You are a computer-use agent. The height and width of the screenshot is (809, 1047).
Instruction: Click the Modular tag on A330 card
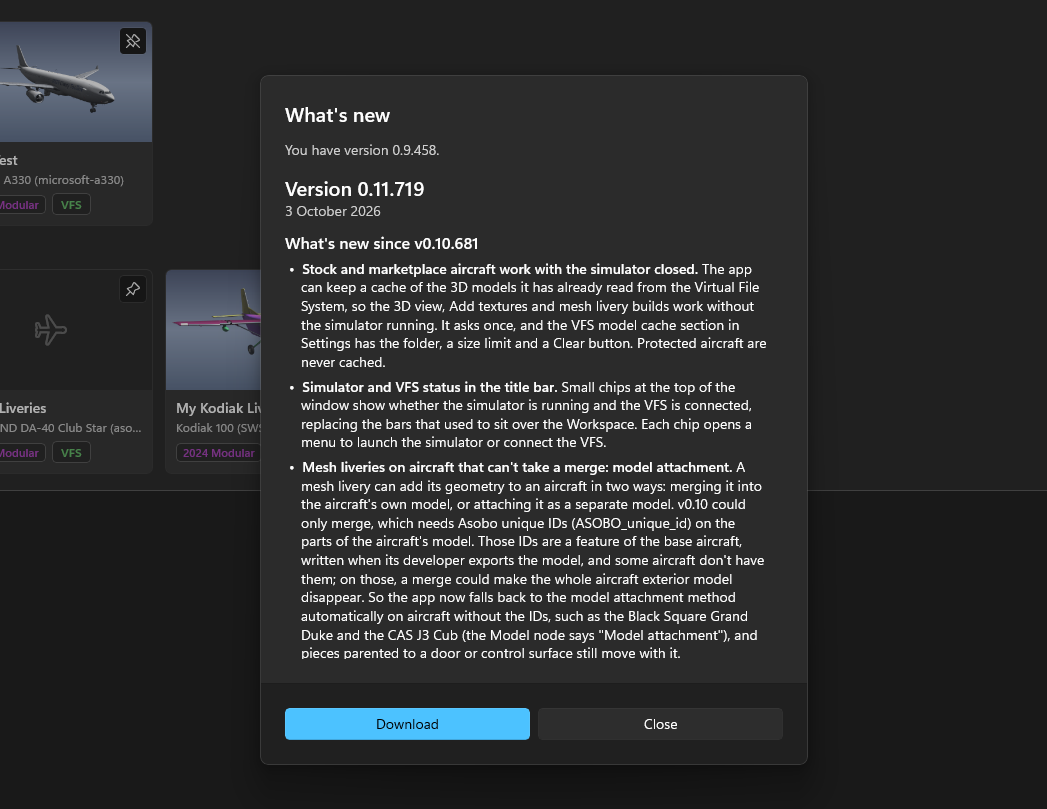22,205
